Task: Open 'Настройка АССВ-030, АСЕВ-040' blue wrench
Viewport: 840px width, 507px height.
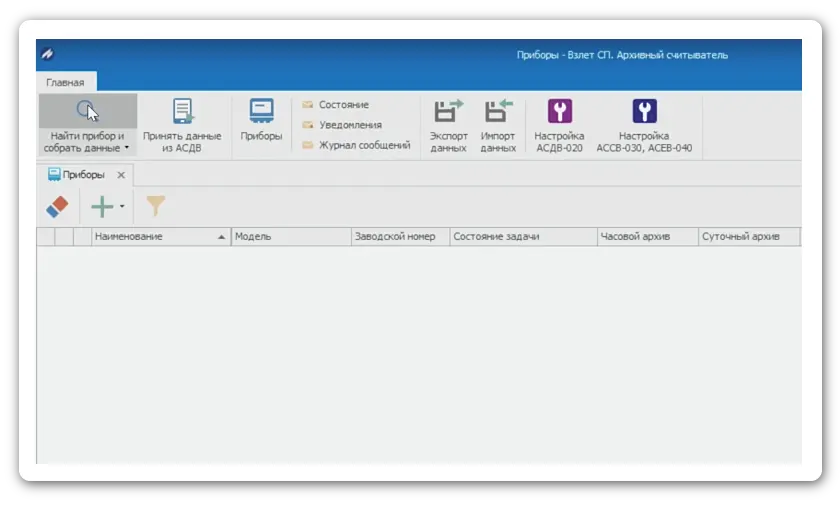Action: click(x=644, y=111)
